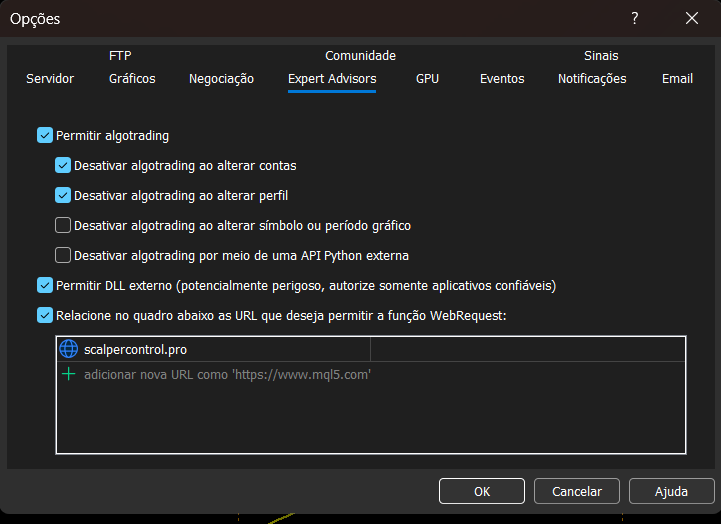Image resolution: width=721 pixels, height=524 pixels.
Task: Click the question mark help icon
Action: 635,18
